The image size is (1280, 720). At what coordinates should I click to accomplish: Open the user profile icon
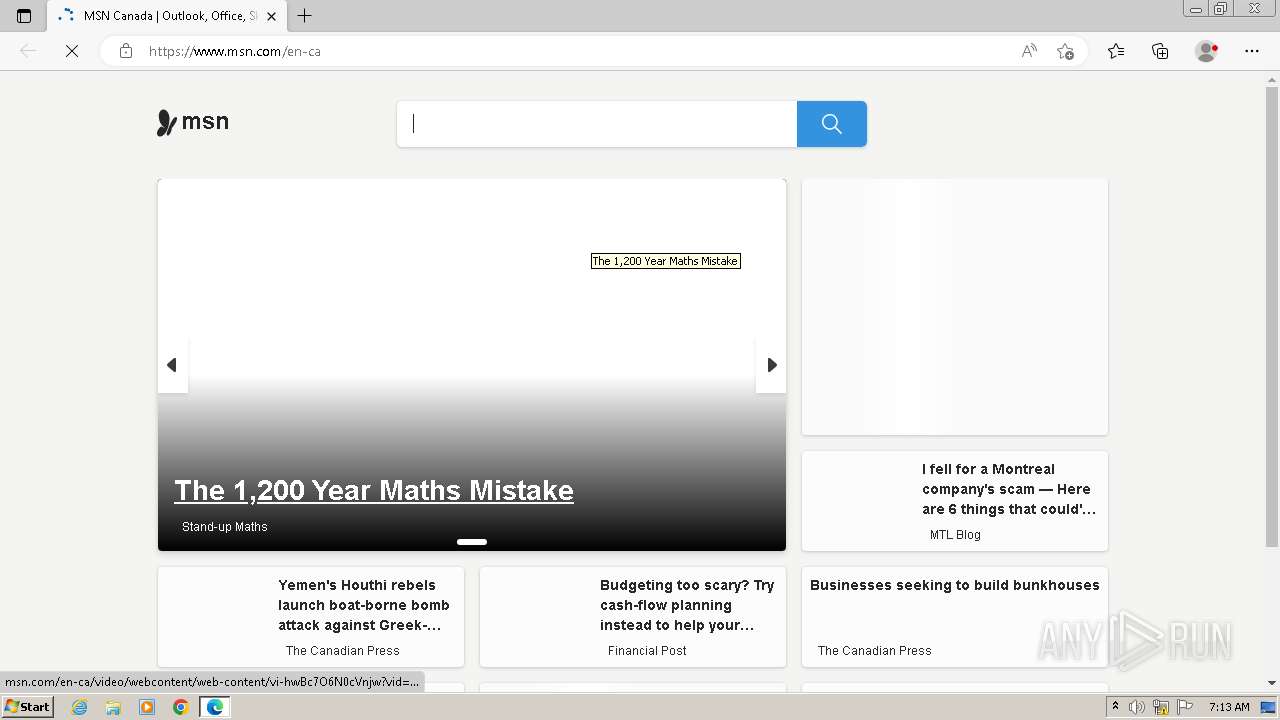click(x=1207, y=51)
